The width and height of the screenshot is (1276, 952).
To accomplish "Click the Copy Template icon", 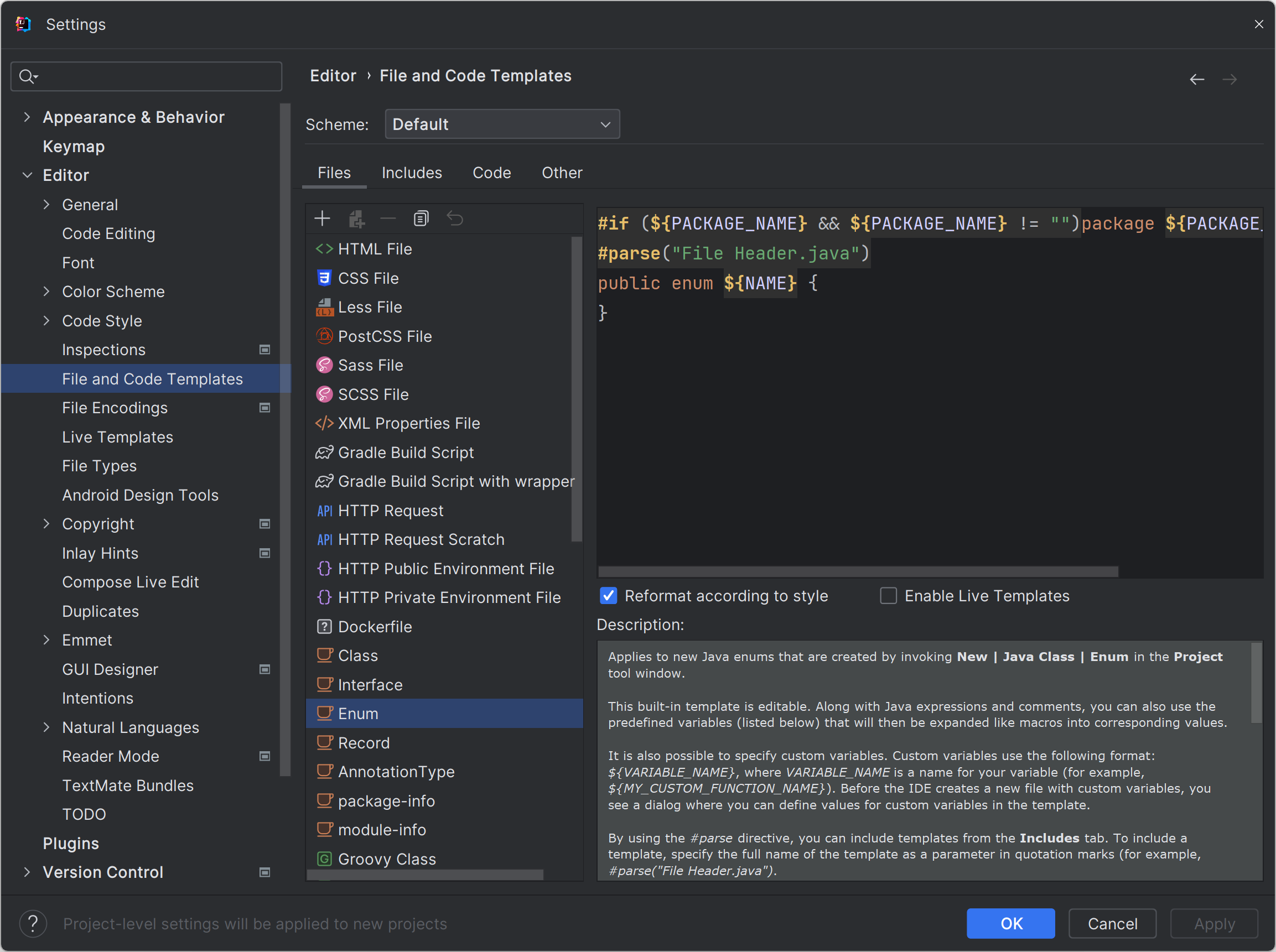I will (421, 219).
